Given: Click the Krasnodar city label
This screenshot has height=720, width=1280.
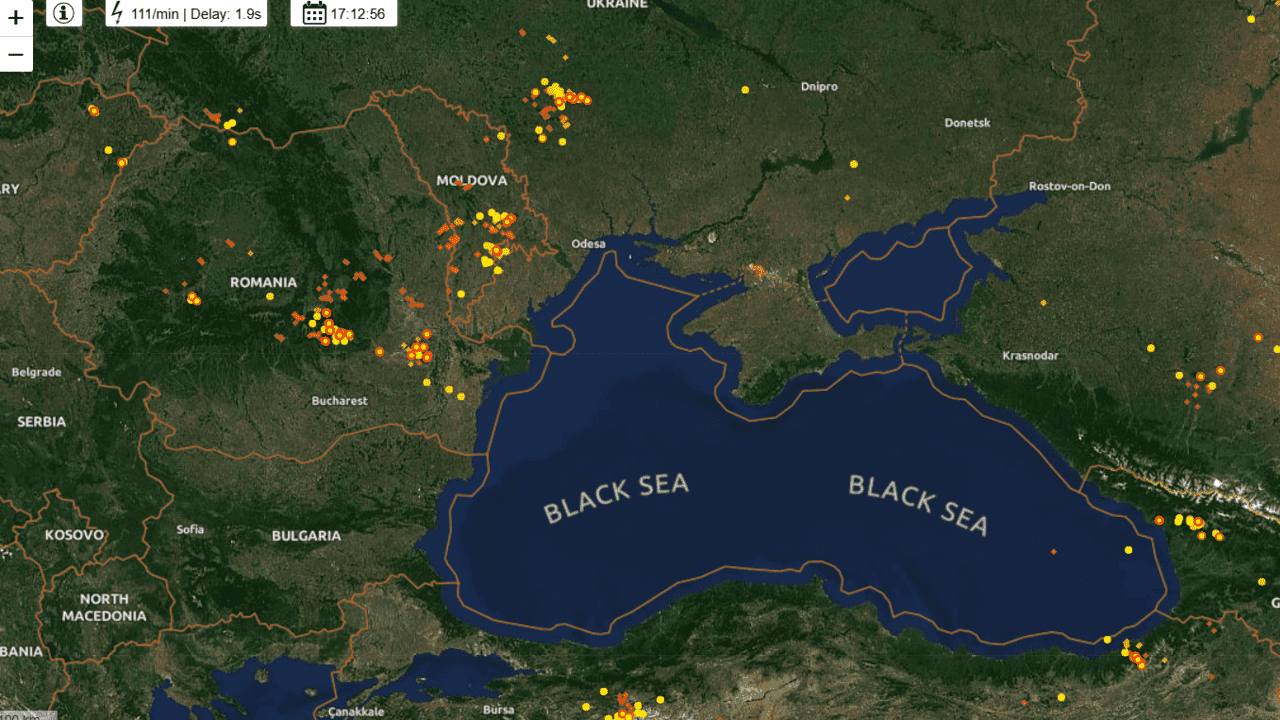Looking at the screenshot, I should point(1030,356).
